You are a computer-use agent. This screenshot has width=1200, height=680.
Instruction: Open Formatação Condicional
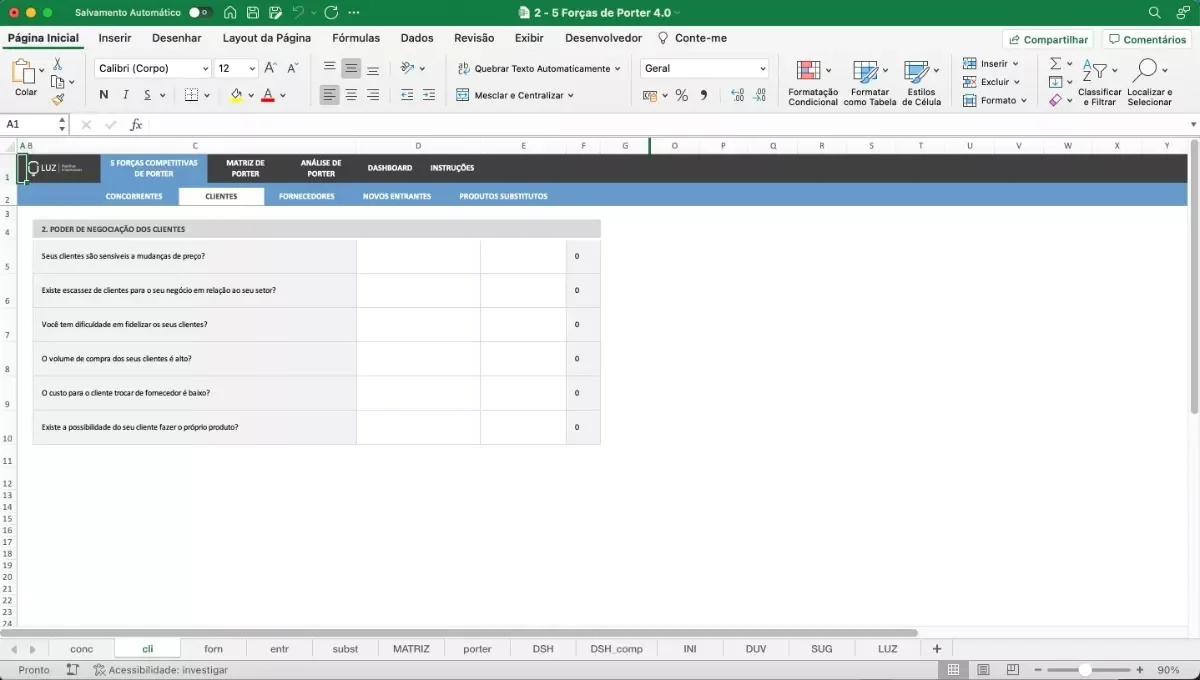click(813, 82)
